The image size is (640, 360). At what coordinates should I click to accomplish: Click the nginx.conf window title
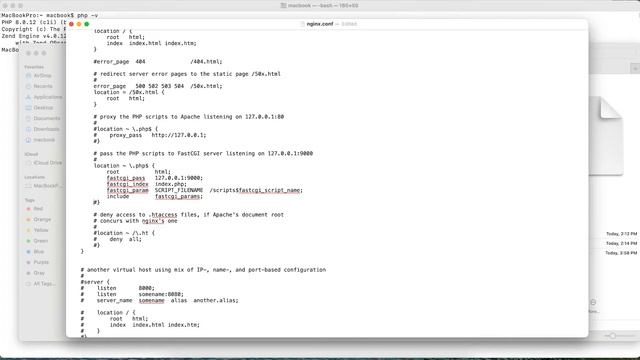click(x=320, y=24)
